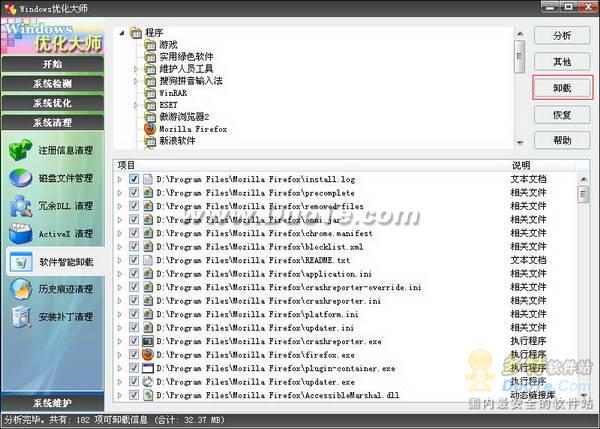Open the 磁盘文件管理 pie-chart icon

pos(20,178)
